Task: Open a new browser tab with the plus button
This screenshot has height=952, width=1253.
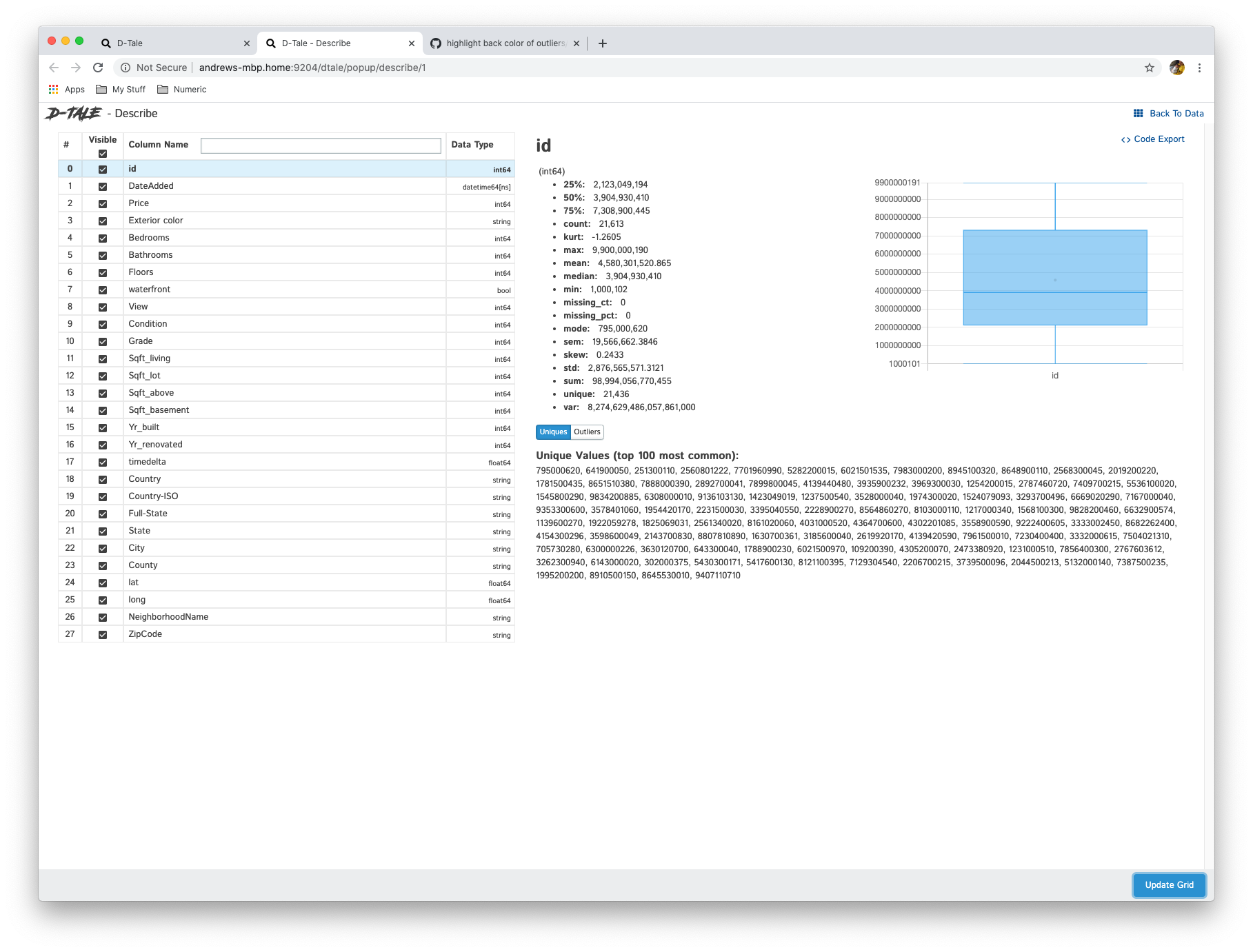Action: pyautogui.click(x=602, y=43)
